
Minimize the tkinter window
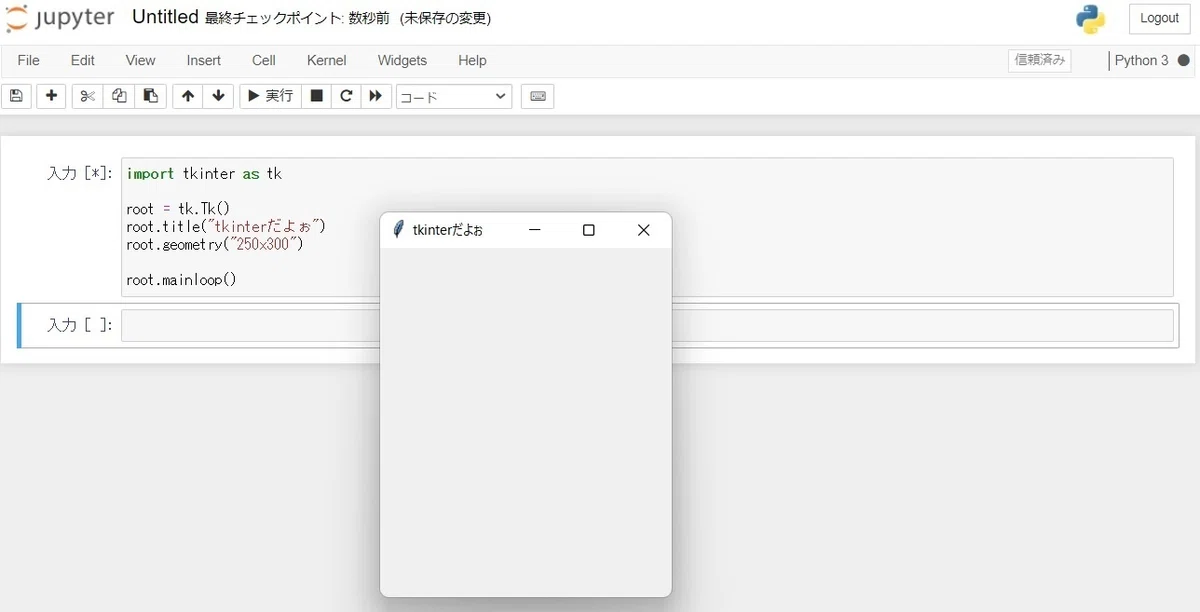pyautogui.click(x=535, y=230)
